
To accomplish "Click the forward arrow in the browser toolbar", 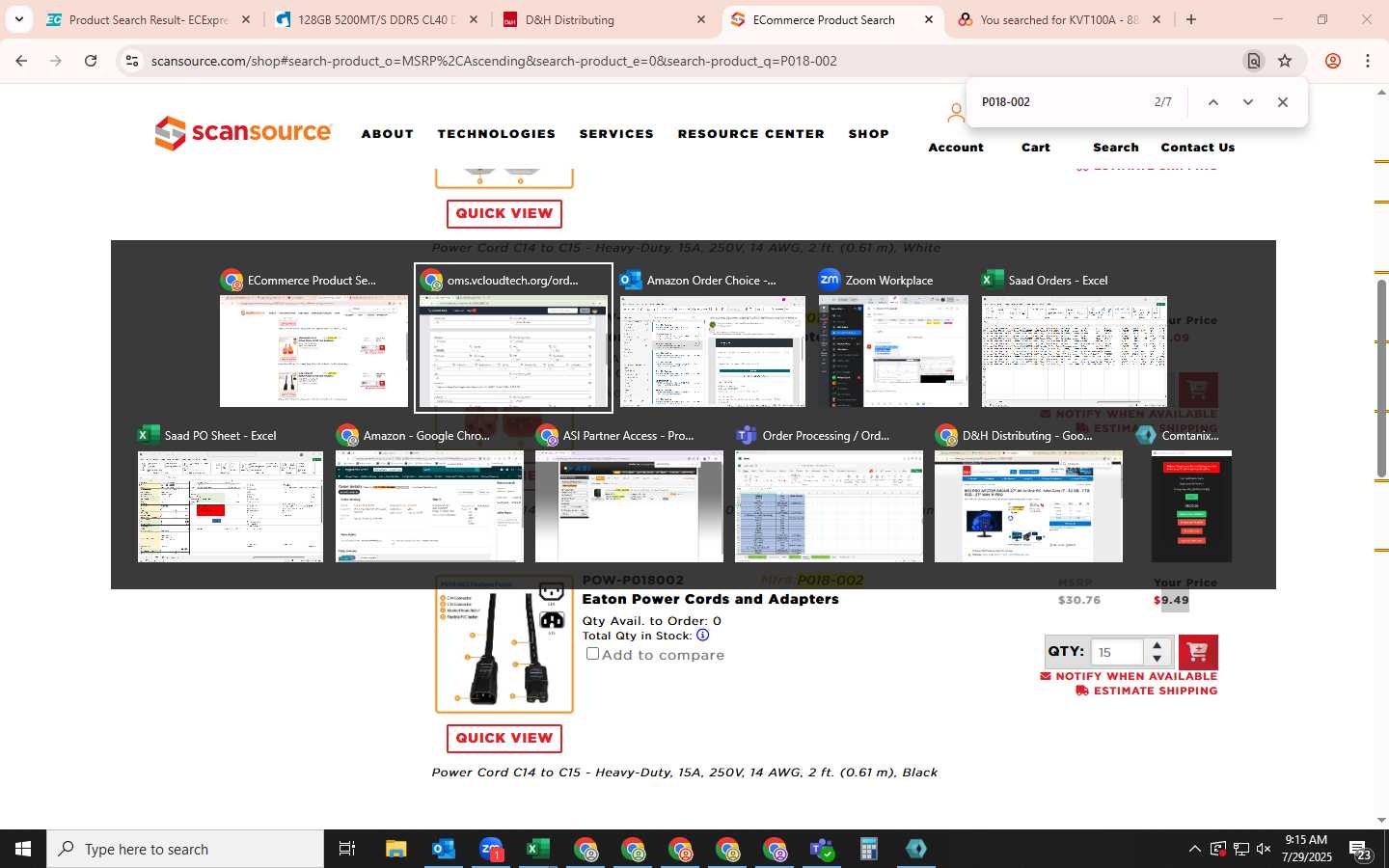I will tap(56, 61).
